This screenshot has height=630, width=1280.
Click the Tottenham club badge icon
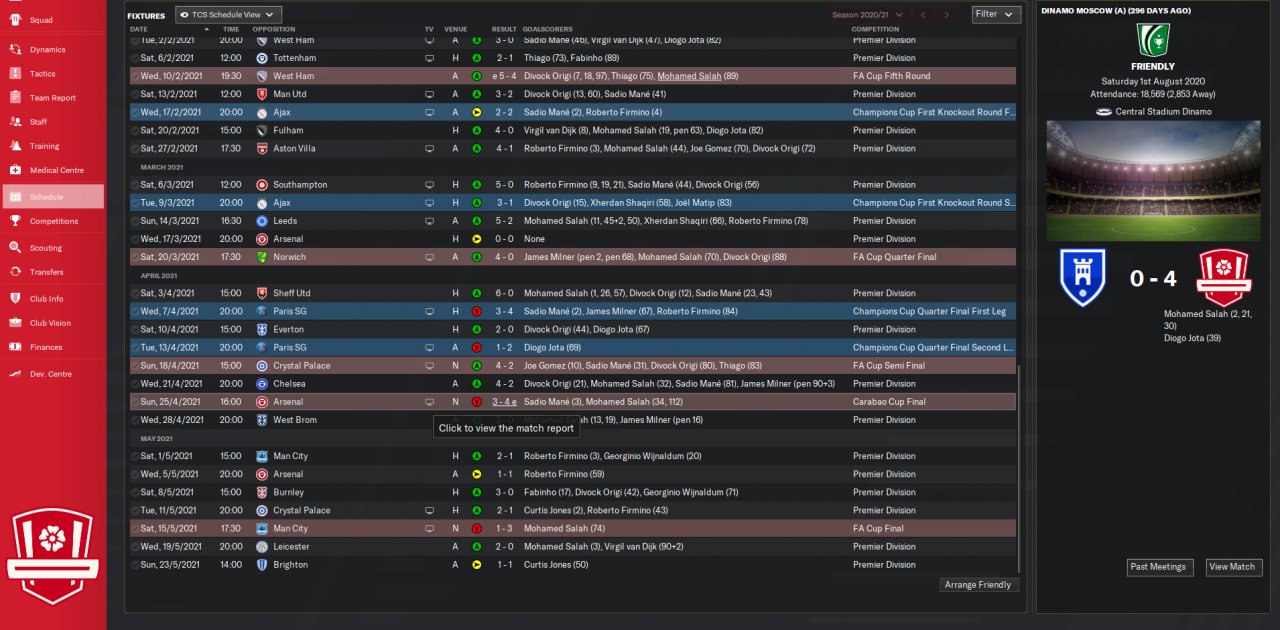point(261,58)
